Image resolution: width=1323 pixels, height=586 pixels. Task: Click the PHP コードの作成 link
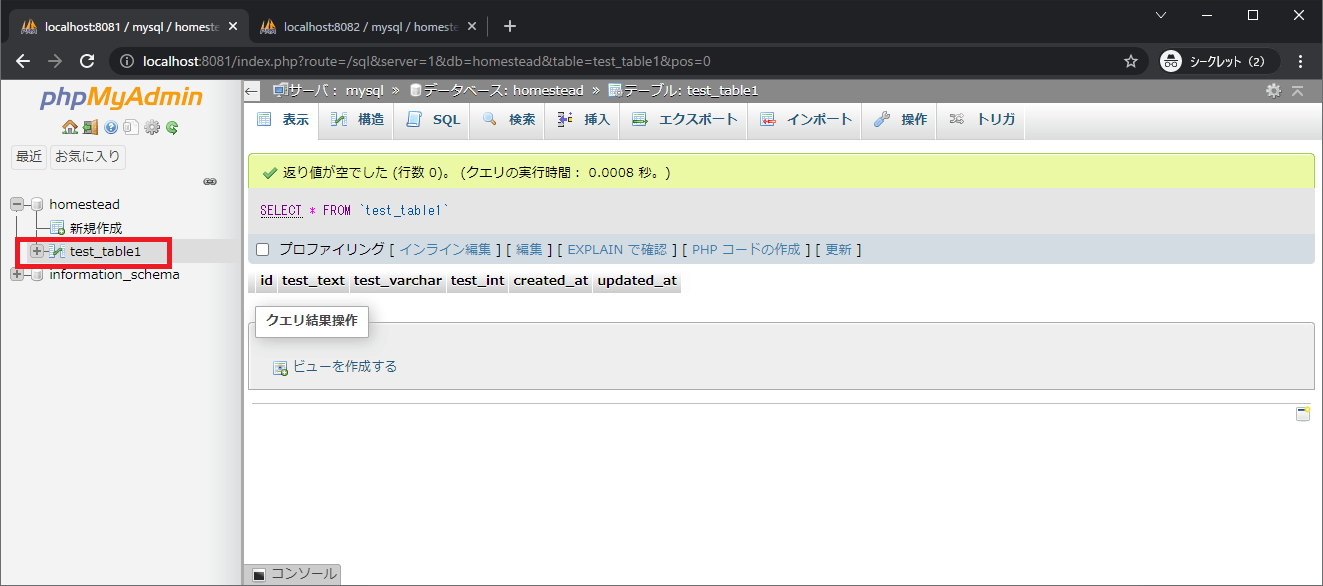(x=746, y=249)
